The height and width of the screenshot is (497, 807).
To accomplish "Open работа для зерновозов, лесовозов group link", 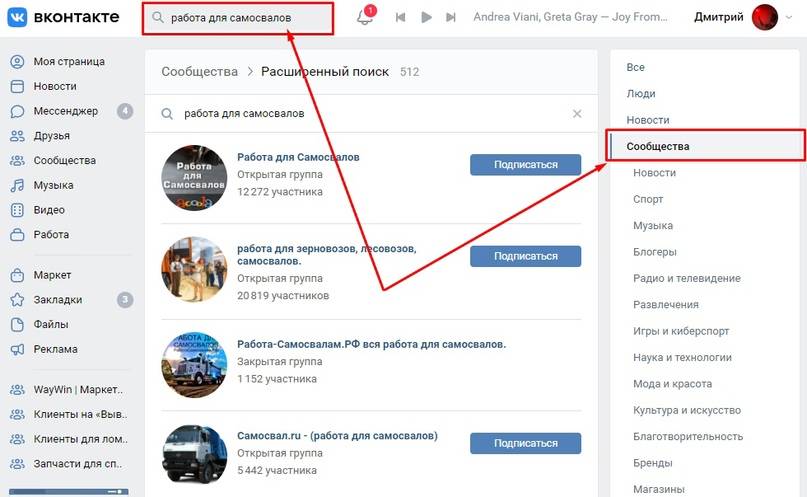I will tap(327, 255).
